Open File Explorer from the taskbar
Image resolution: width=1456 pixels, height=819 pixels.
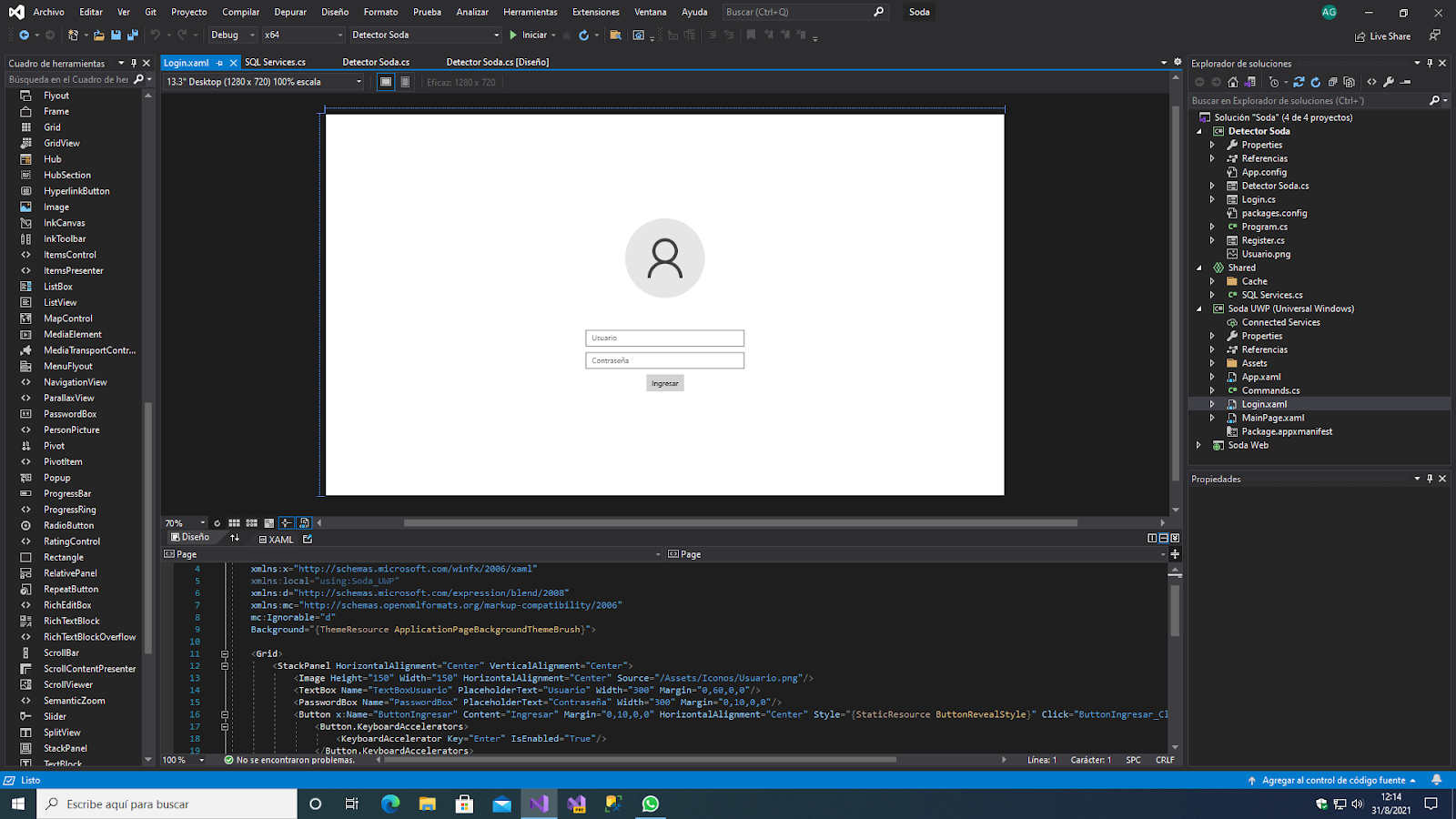[428, 804]
